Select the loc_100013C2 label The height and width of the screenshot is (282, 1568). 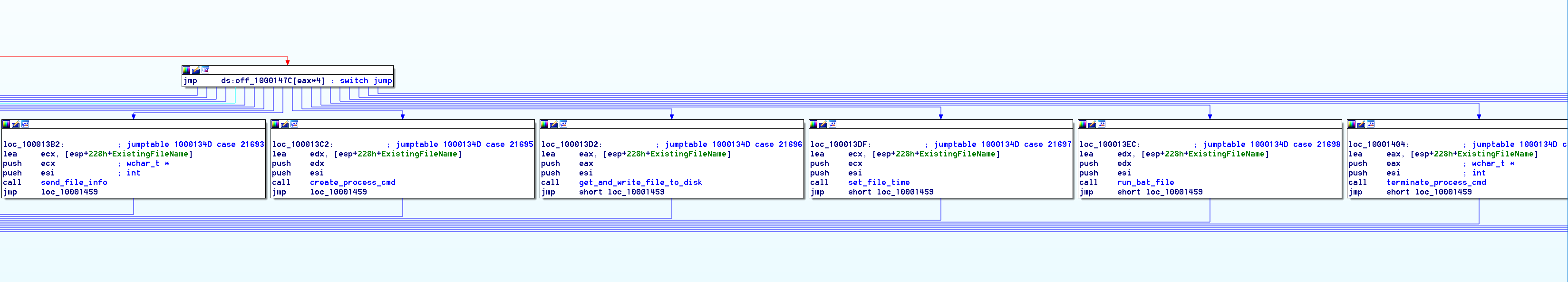pyautogui.click(x=302, y=145)
